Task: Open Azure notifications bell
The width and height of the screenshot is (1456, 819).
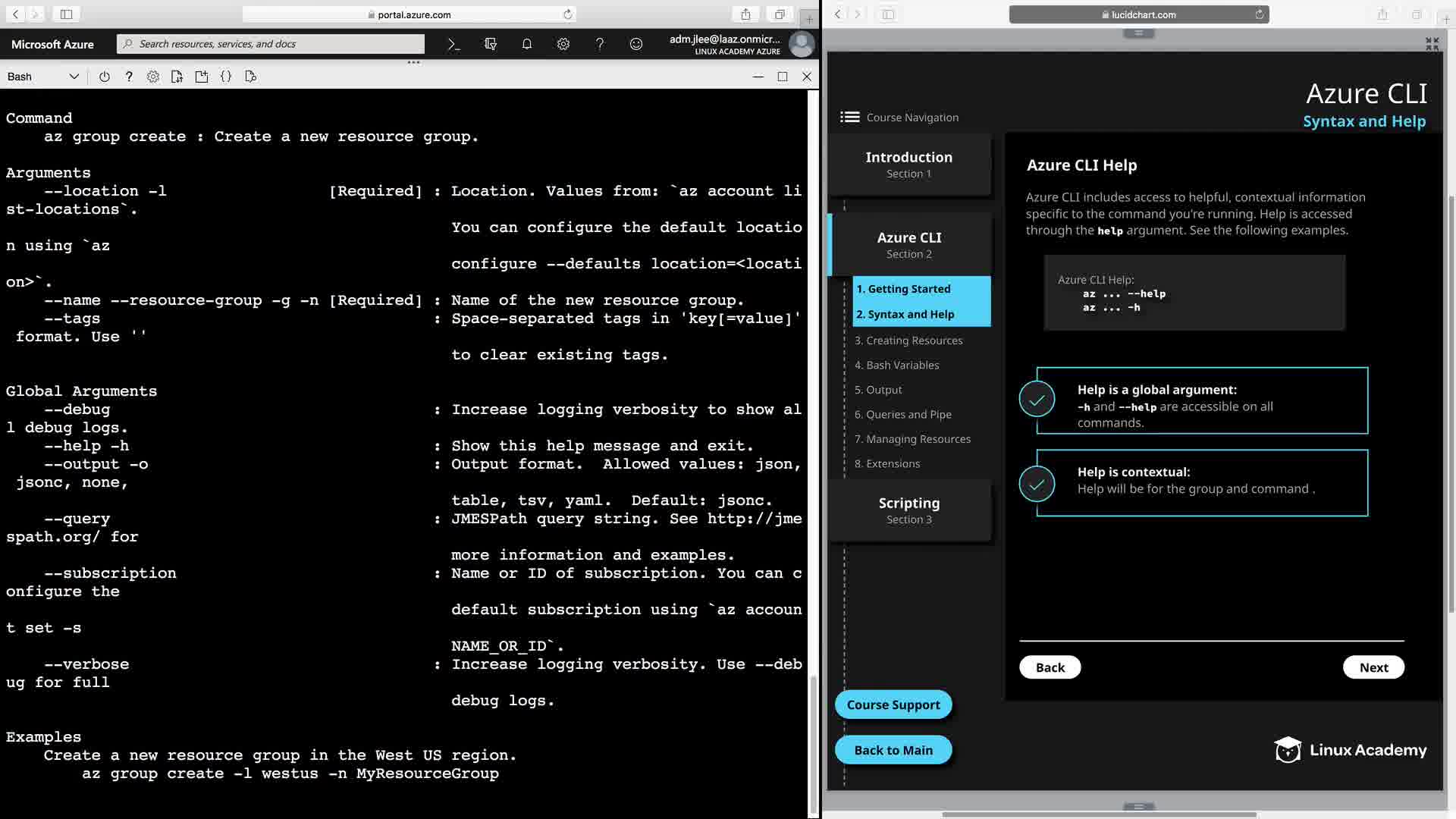Action: 527,44
